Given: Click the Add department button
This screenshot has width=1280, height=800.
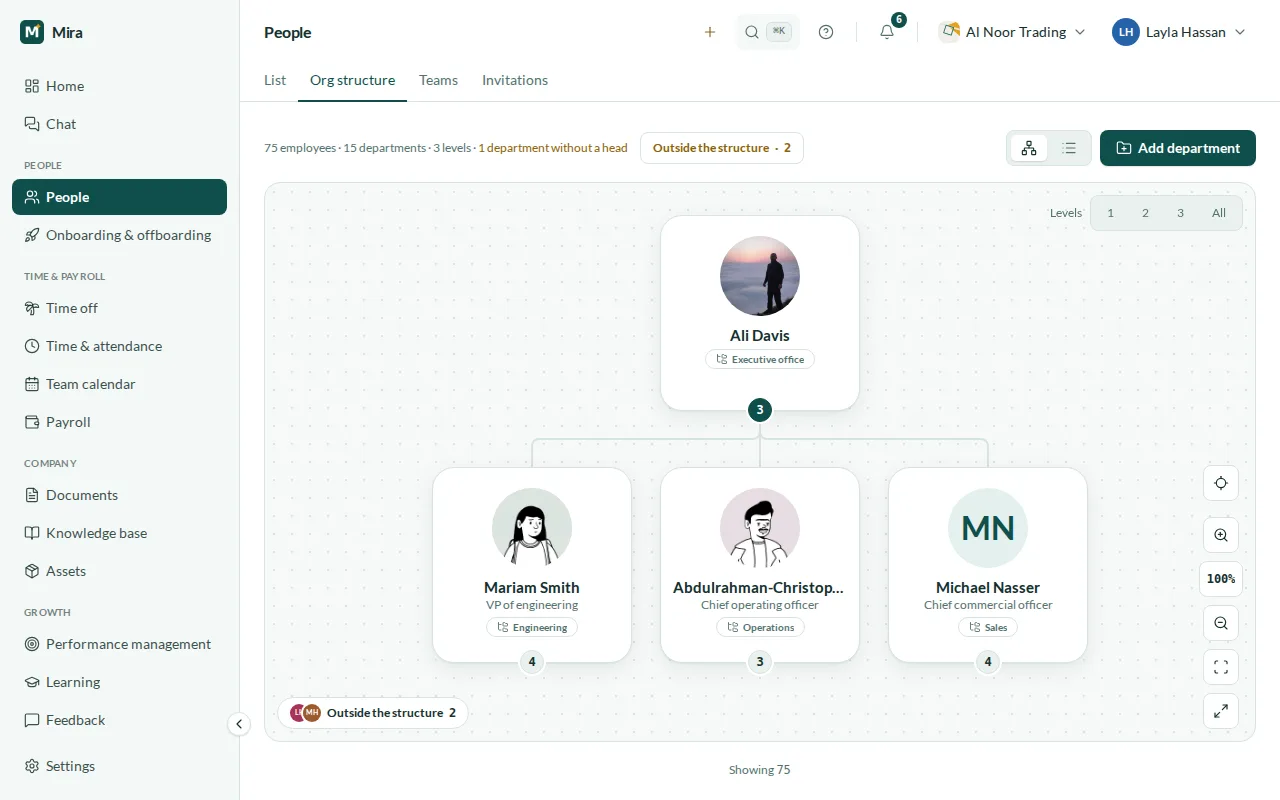Looking at the screenshot, I should pyautogui.click(x=1178, y=148).
